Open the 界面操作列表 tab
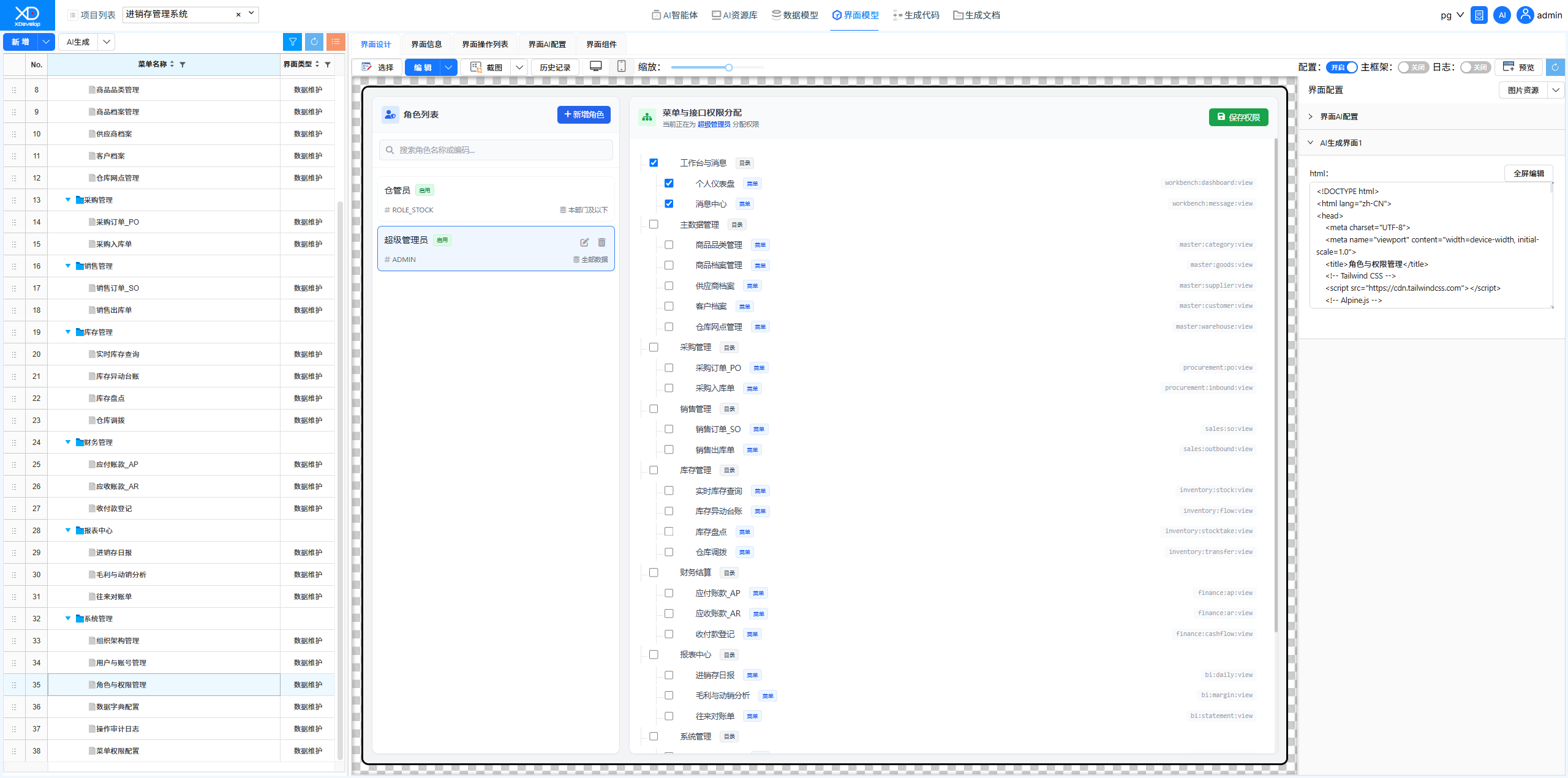This screenshot has height=778, width=1568. (x=485, y=44)
